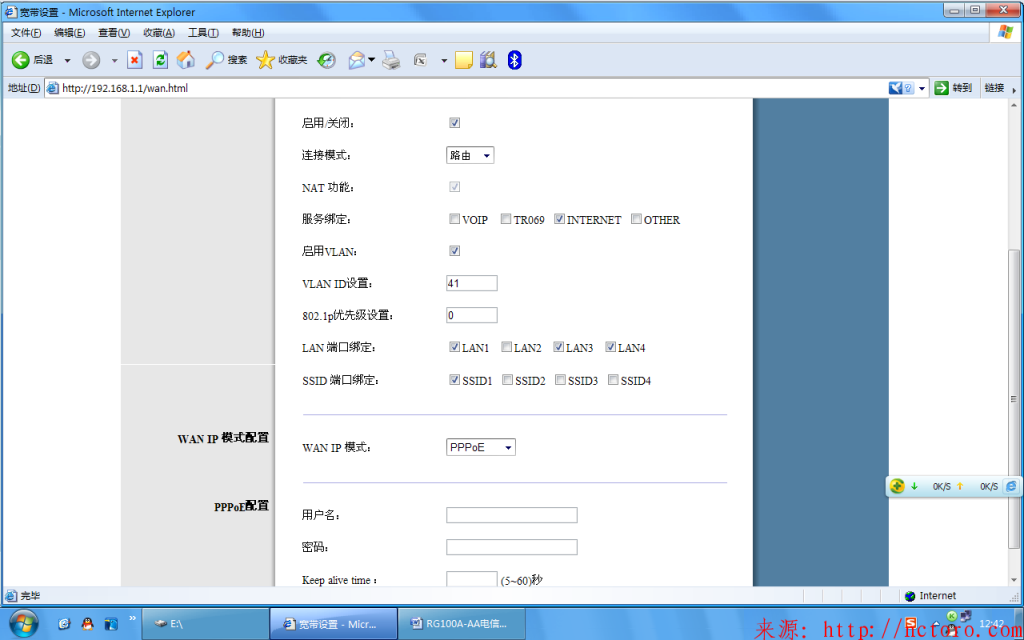Open the 查看(V) menu
The image size is (1024, 640).
(x=114, y=33)
